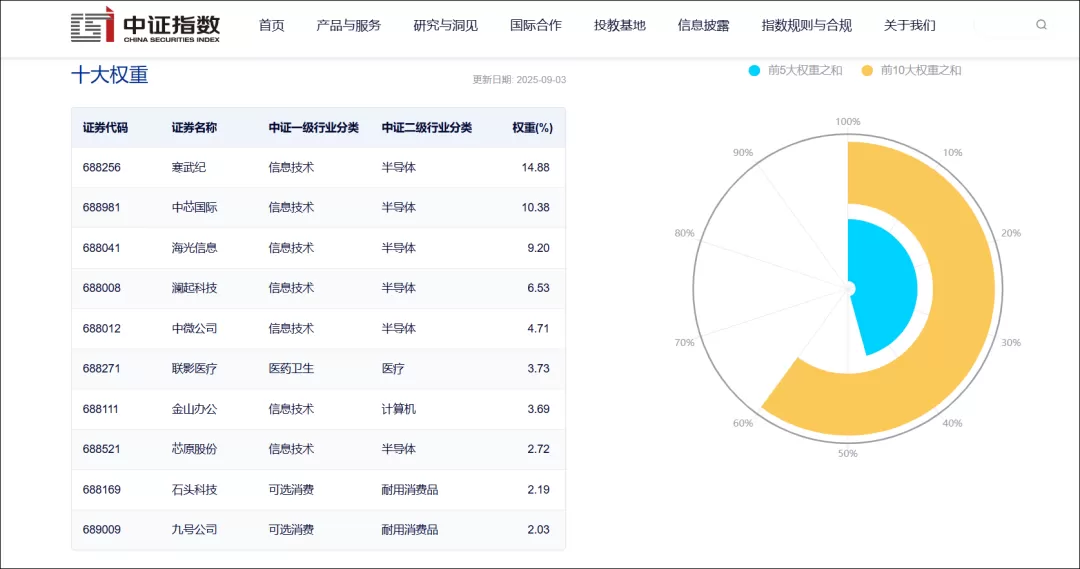Click security code 688041
This screenshot has width=1080, height=569.
(102, 248)
